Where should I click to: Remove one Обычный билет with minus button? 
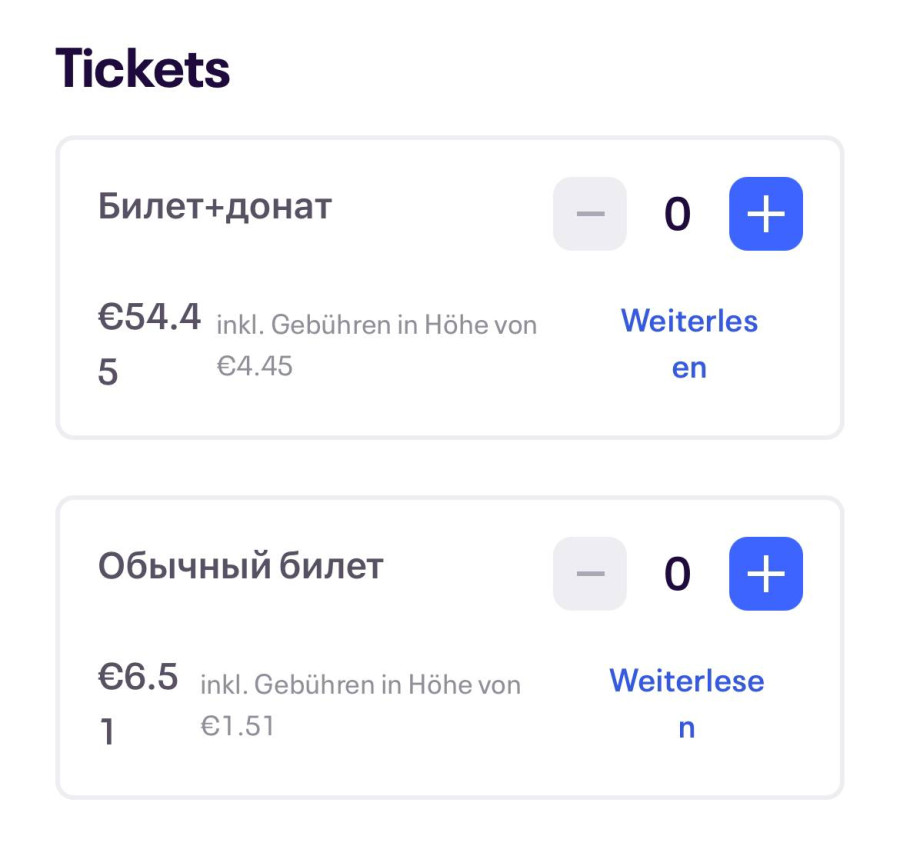click(589, 574)
